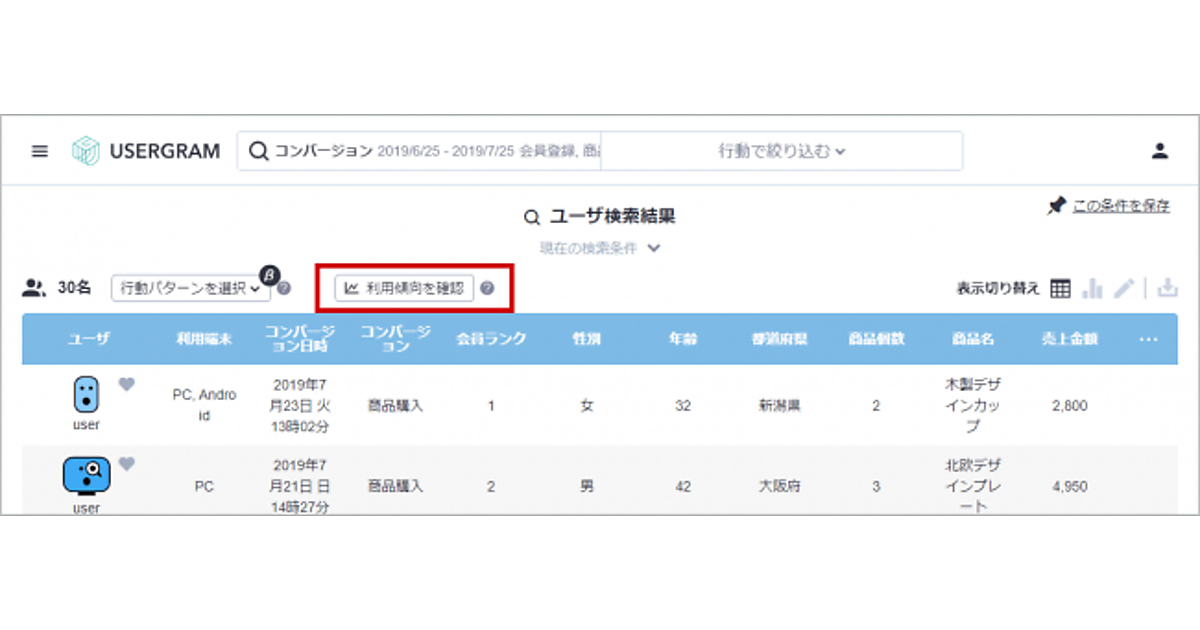Open 行動パターンを選択 dropdown
Viewport: 1200px width, 630px height.
(x=190, y=288)
